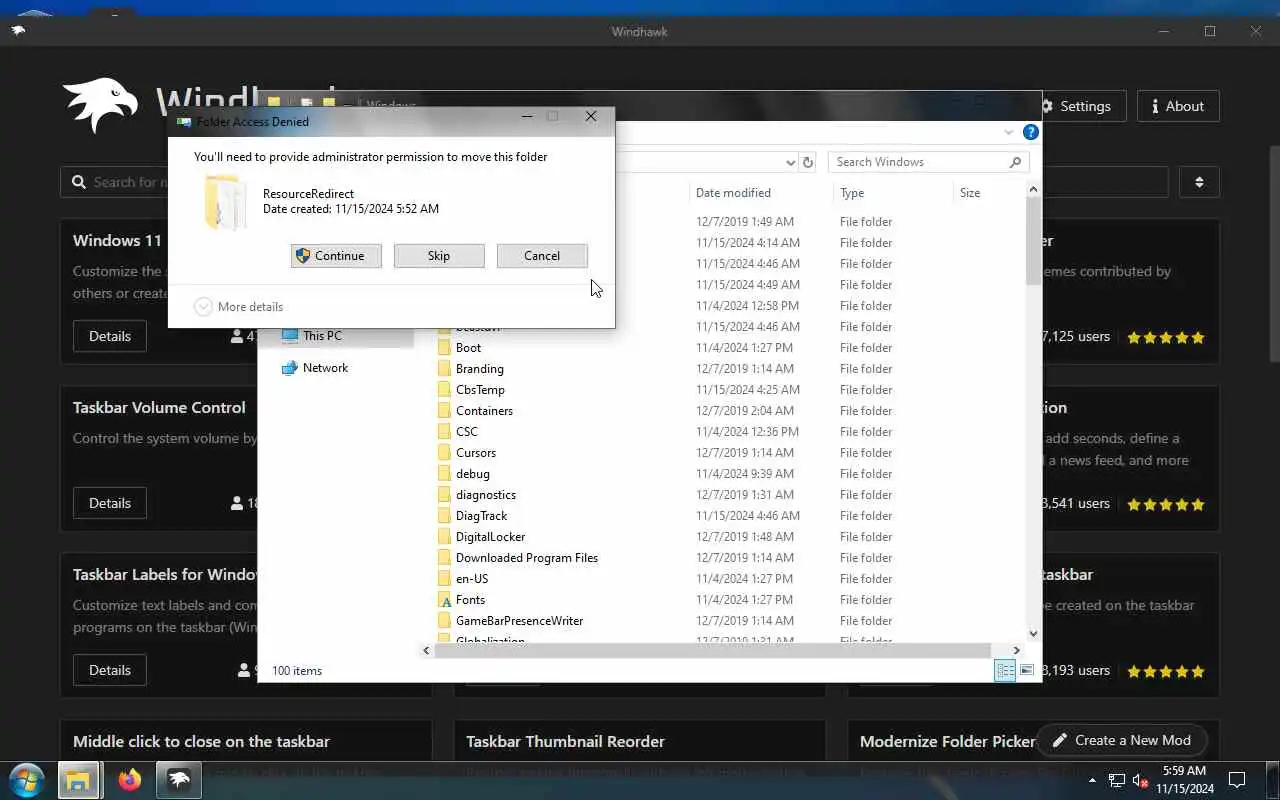The width and height of the screenshot is (1280, 800).
Task: Click the muted volume tray icon
Action: point(1141,780)
